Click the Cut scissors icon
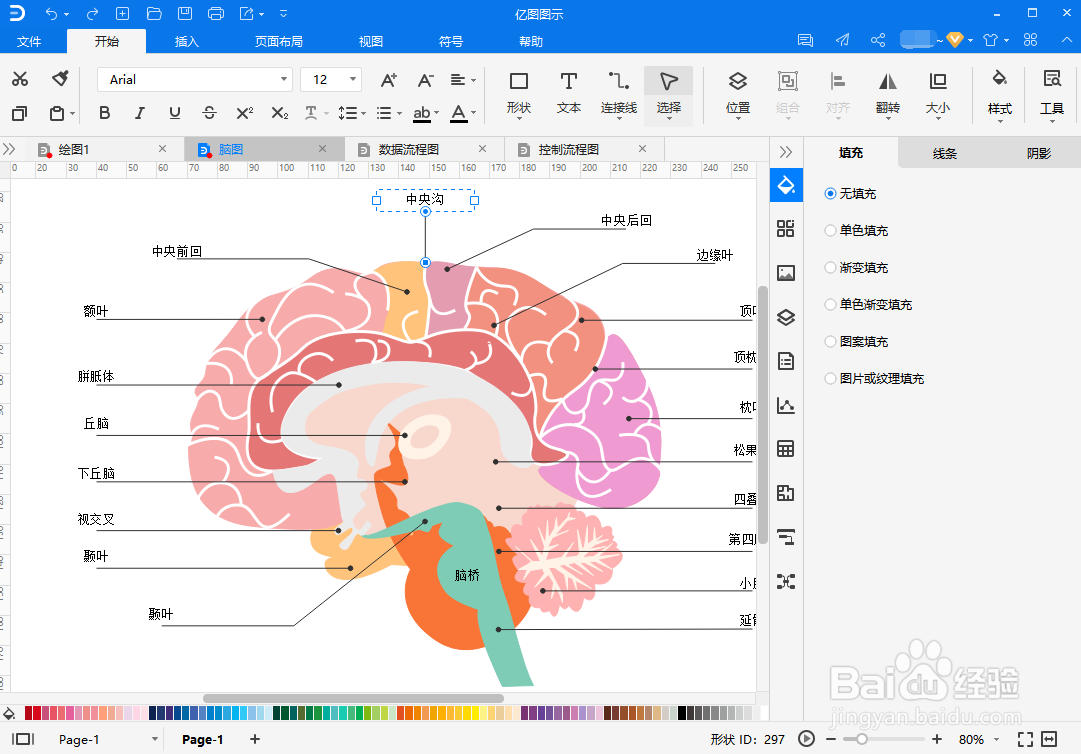1081x754 pixels. [x=20, y=79]
